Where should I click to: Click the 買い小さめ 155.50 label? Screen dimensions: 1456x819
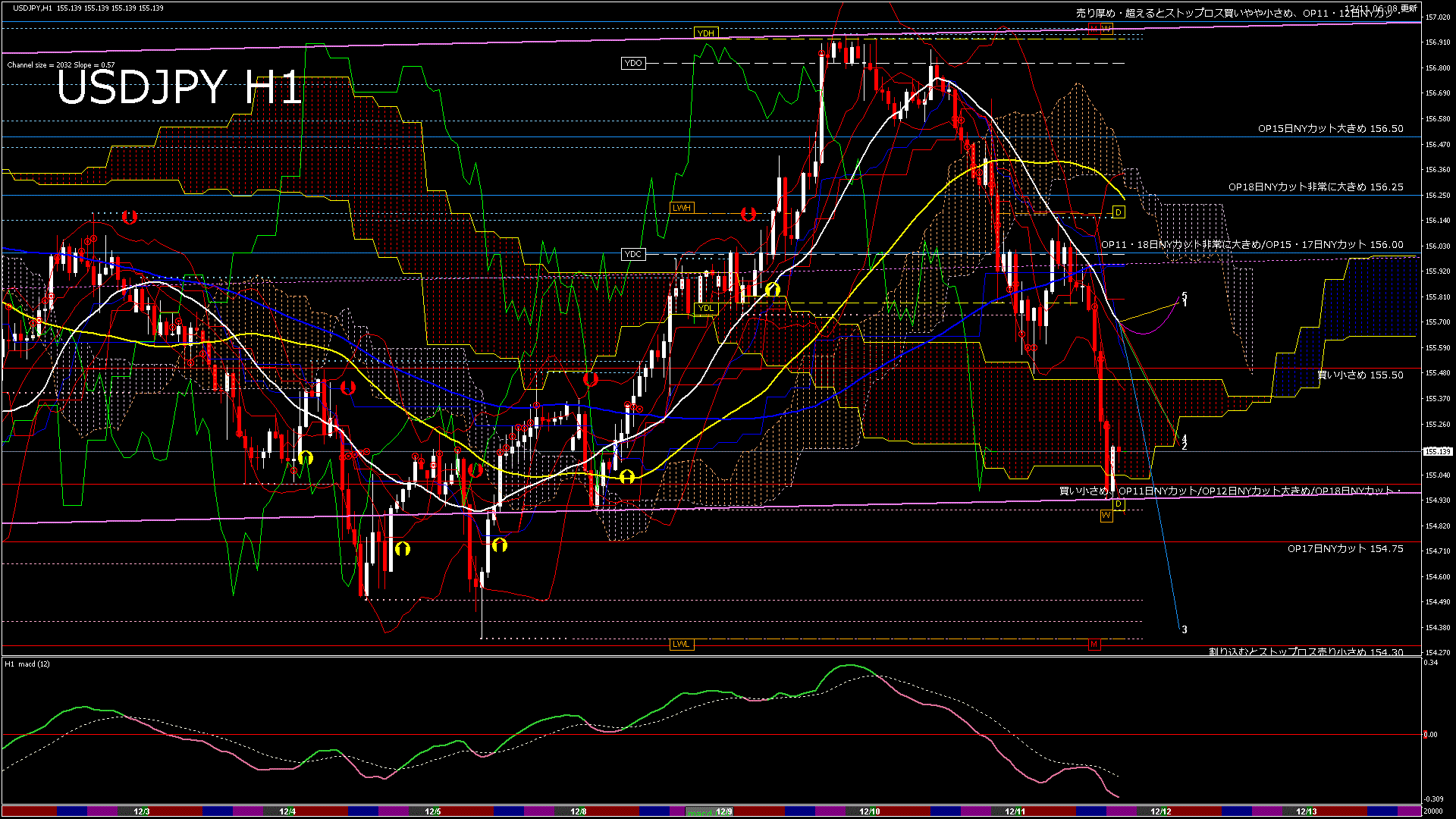1360,375
